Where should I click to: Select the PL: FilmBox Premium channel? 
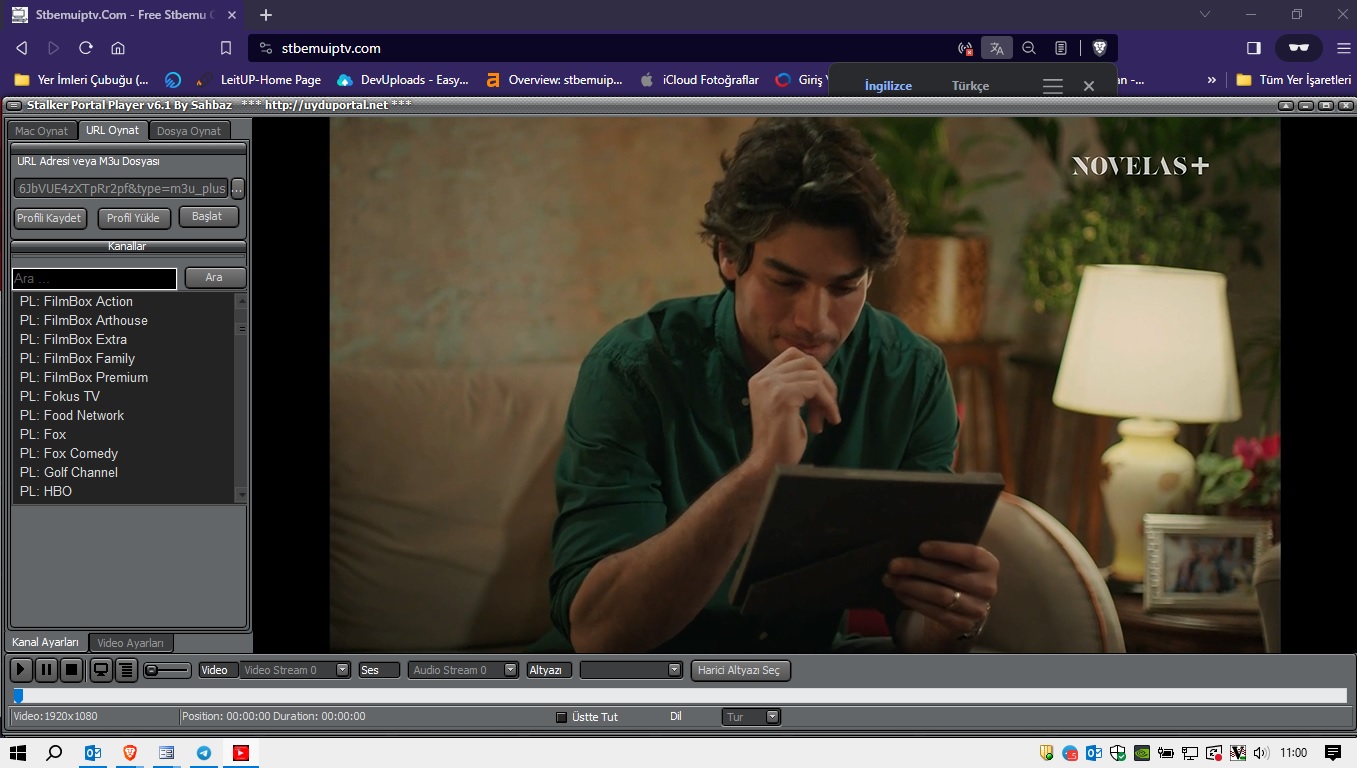pos(124,377)
